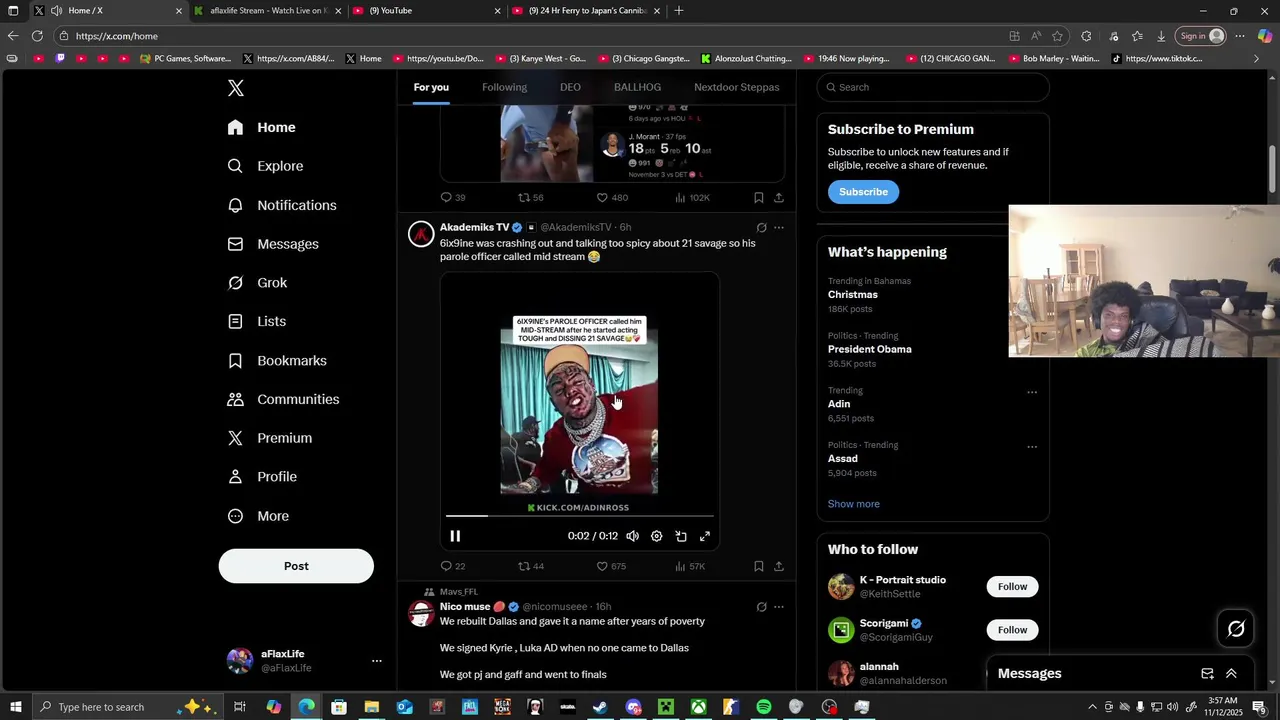Show hidden system tray icons

coord(1092,707)
